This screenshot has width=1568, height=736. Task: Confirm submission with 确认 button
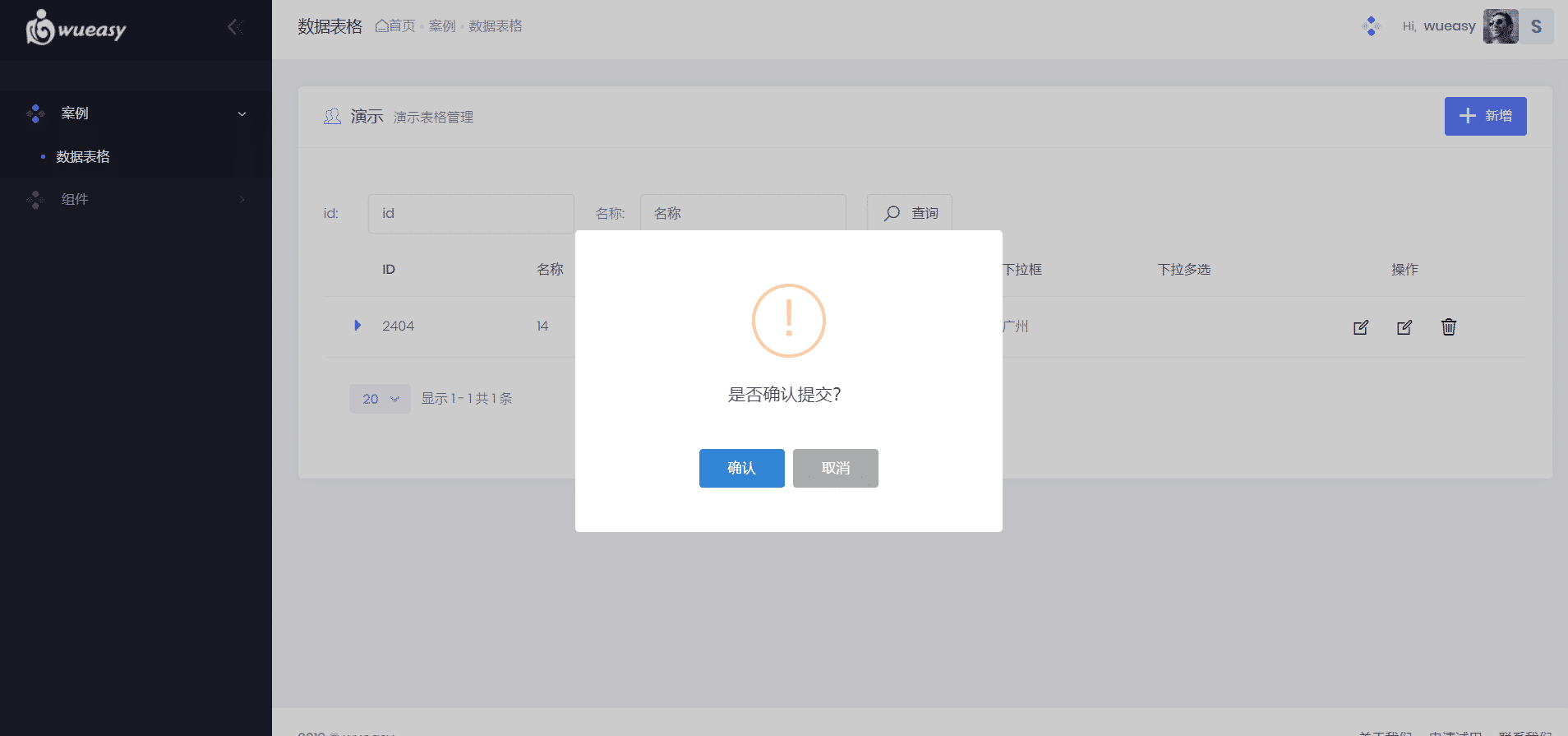click(x=742, y=468)
